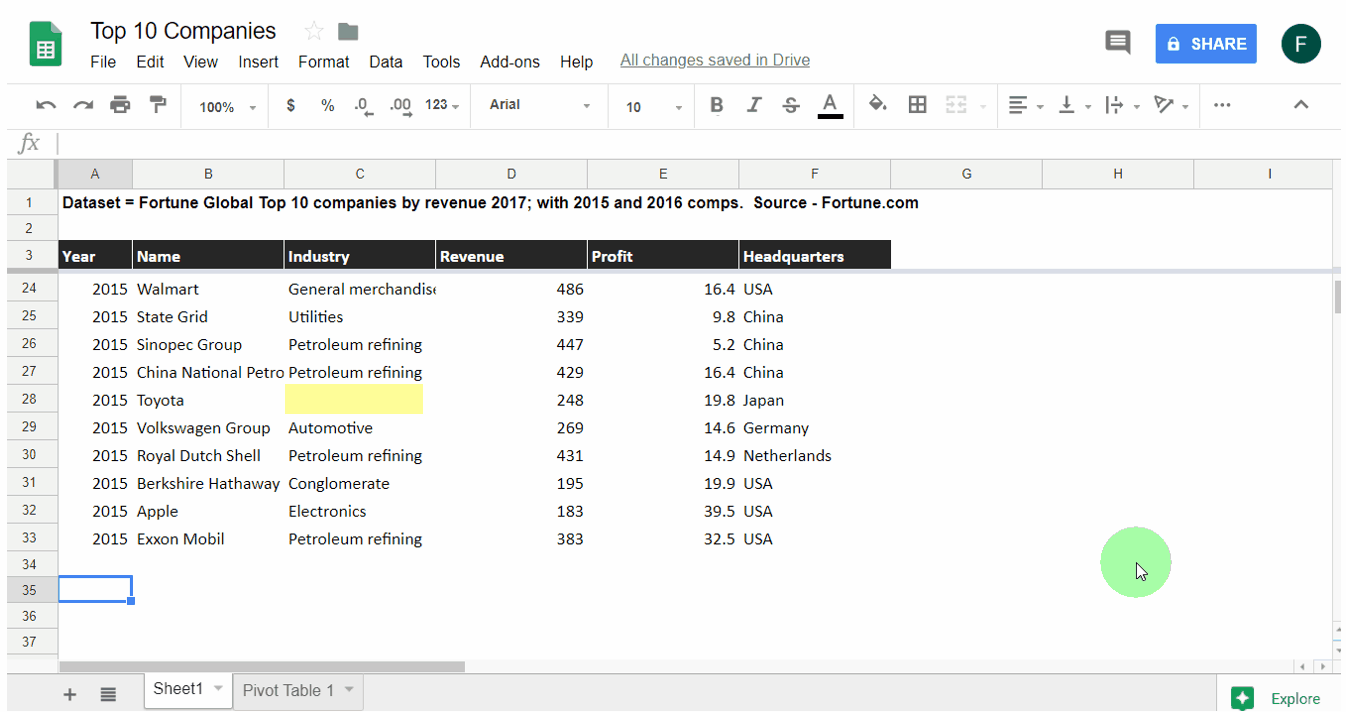Screen dimensions: 1346x712
Task: Select Apple's profit value 39.5
Action: pos(663,512)
